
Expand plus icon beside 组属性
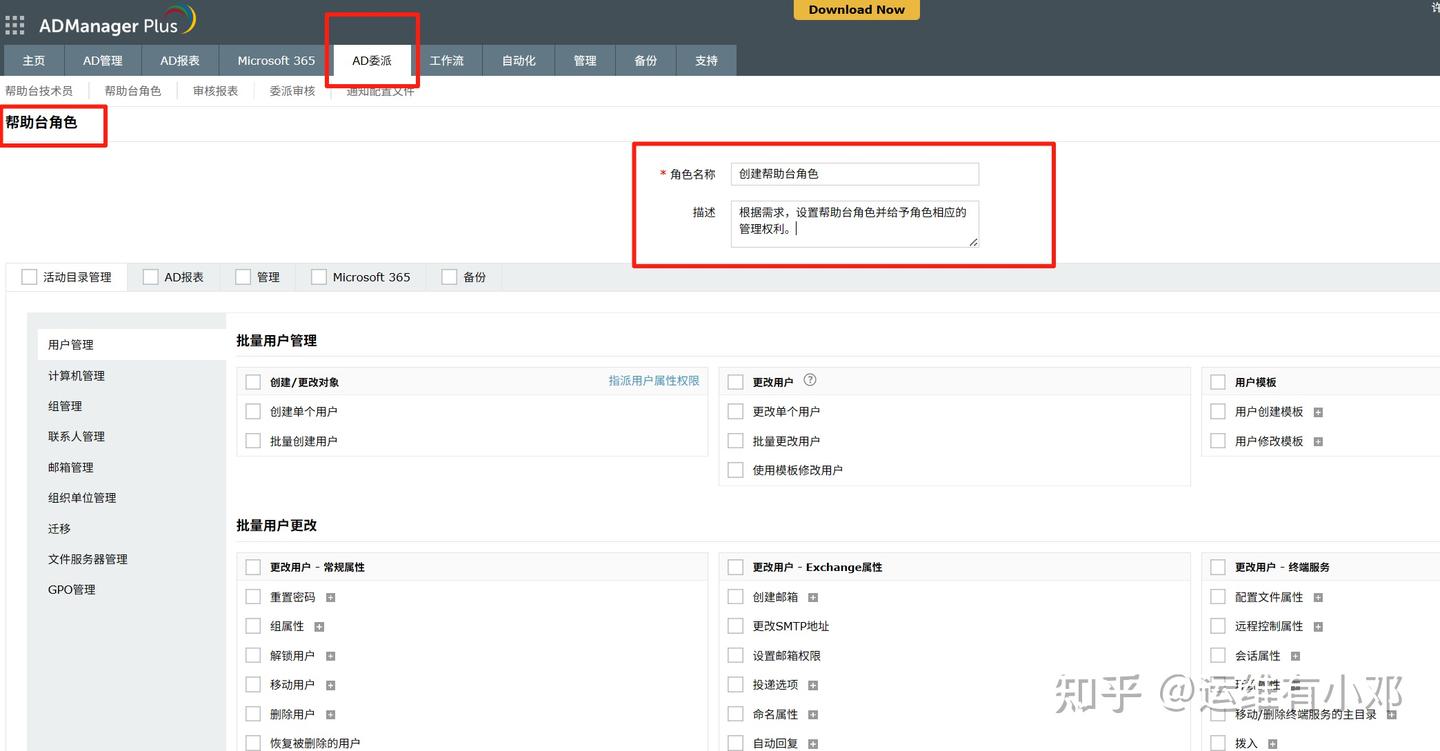(319, 627)
